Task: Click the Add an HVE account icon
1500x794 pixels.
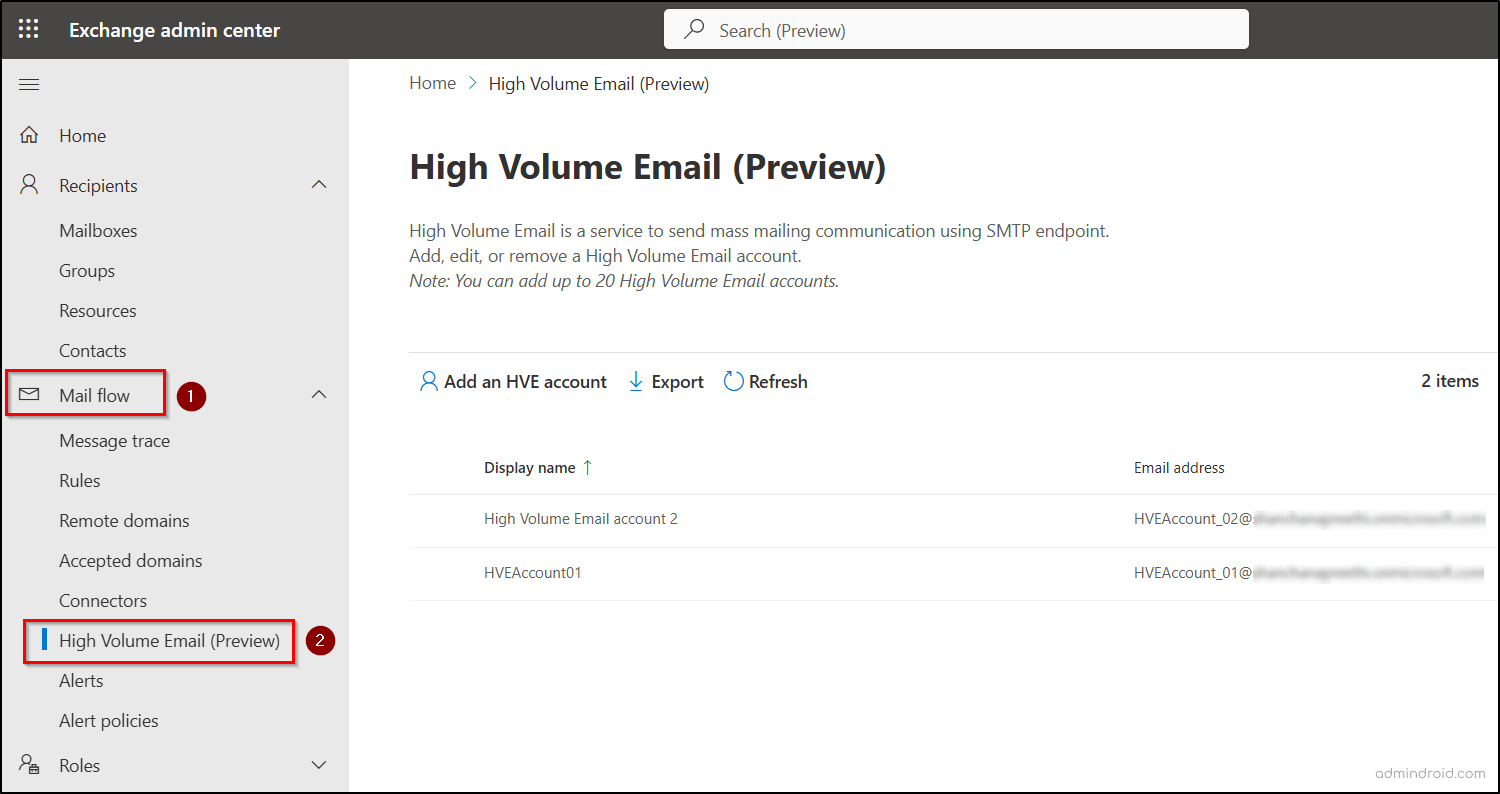Action: (429, 381)
